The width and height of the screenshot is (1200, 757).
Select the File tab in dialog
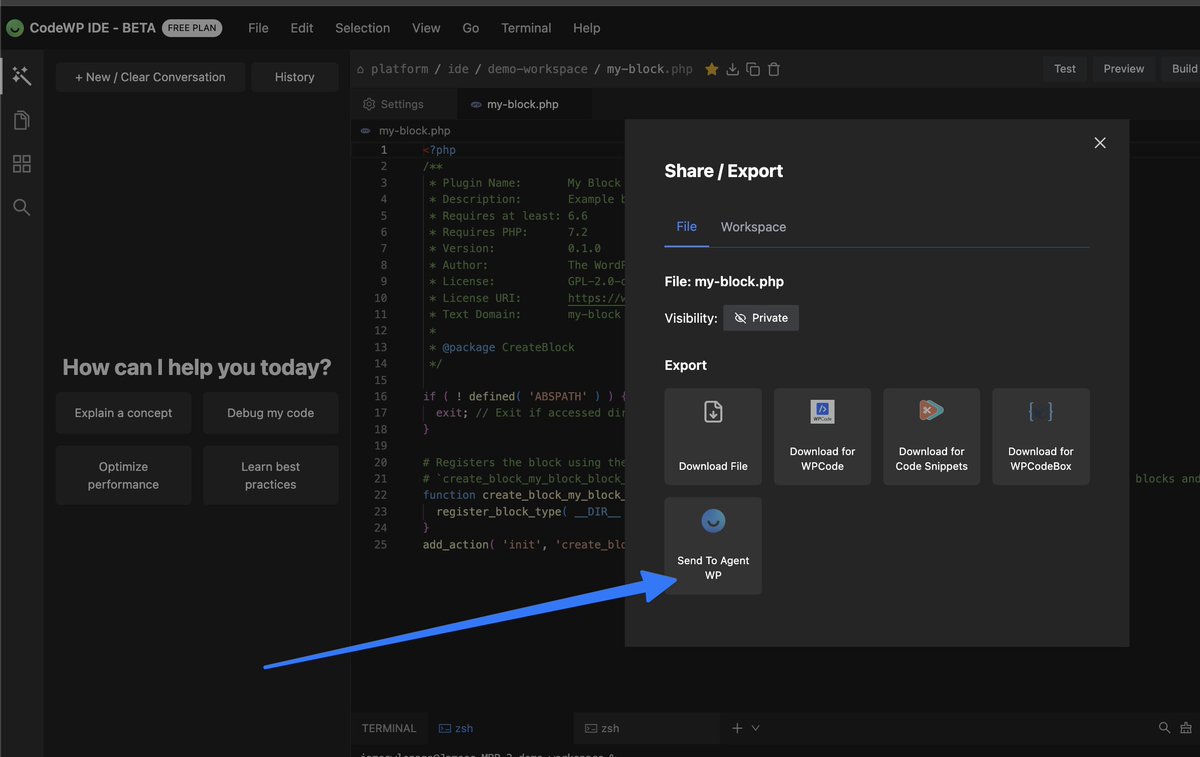click(686, 227)
